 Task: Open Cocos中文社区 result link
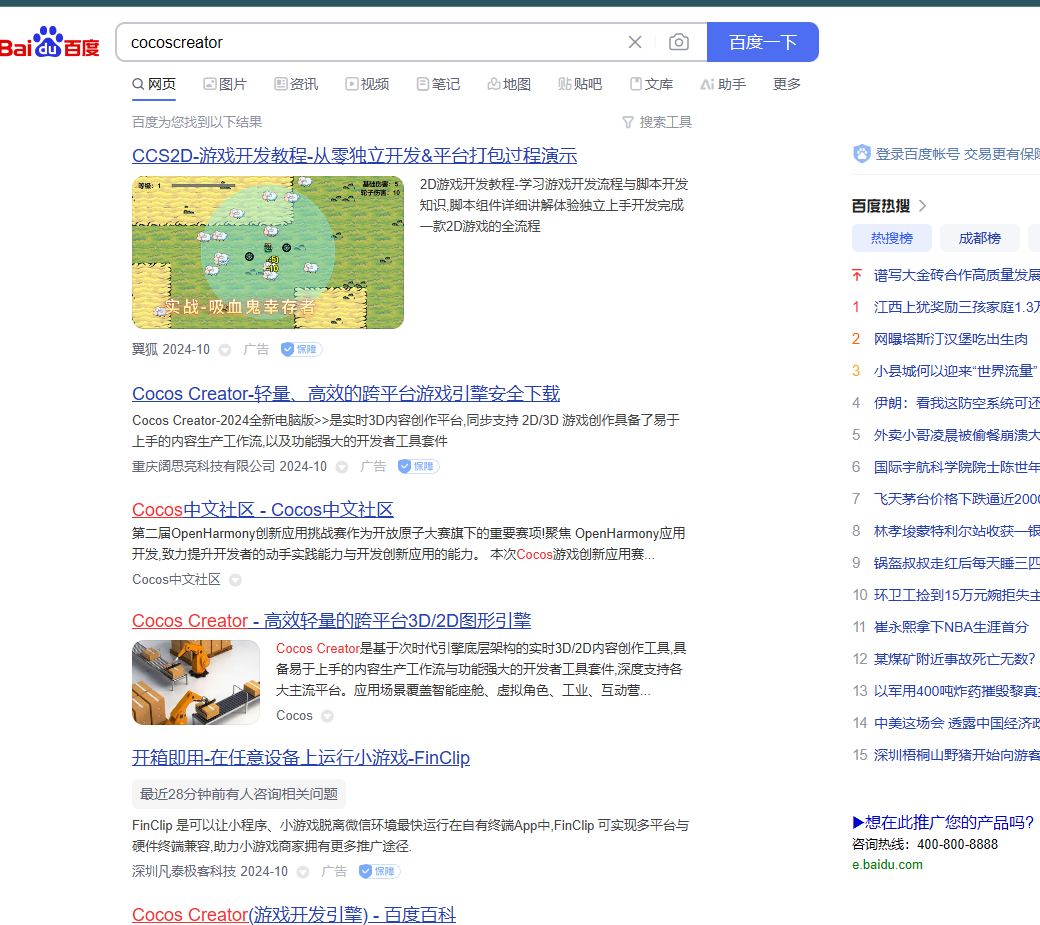(x=263, y=509)
